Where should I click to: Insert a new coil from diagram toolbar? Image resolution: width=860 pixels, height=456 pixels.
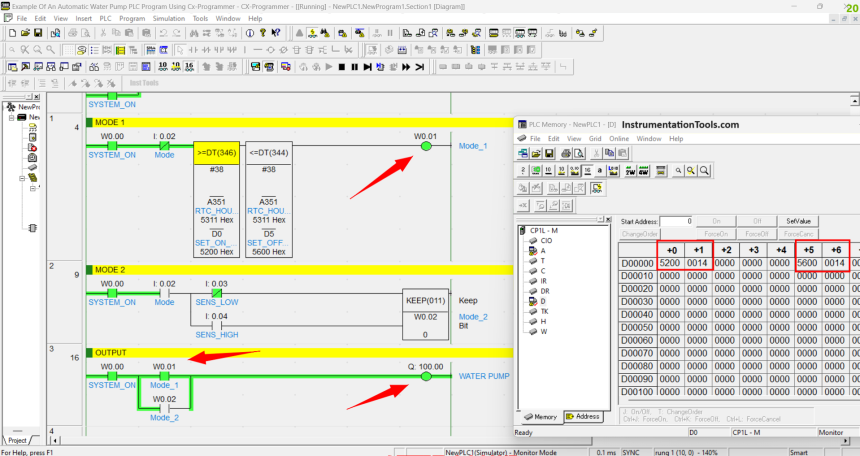tap(270, 50)
